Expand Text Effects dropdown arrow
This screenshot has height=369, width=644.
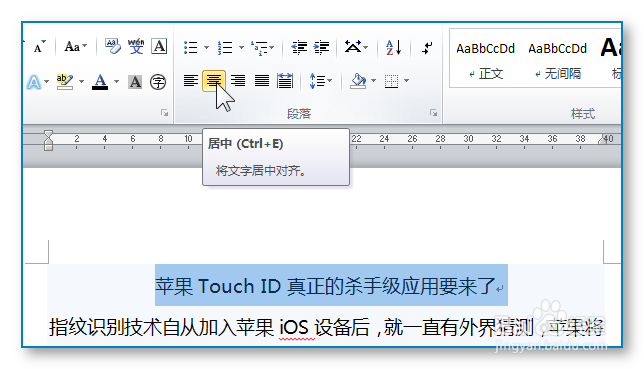pyautogui.click(x=46, y=81)
